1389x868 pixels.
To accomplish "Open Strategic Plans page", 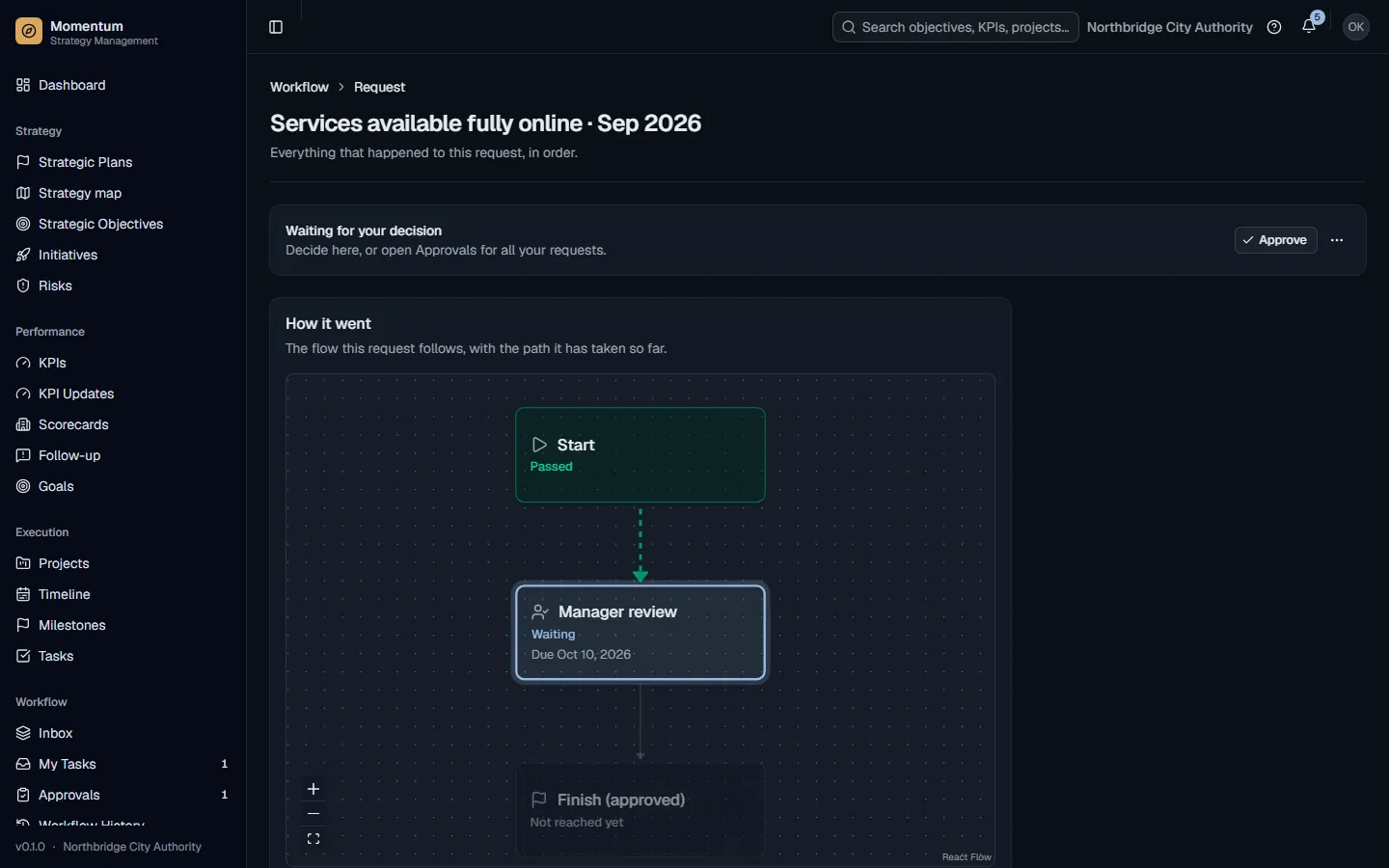I will (x=123, y=162).
